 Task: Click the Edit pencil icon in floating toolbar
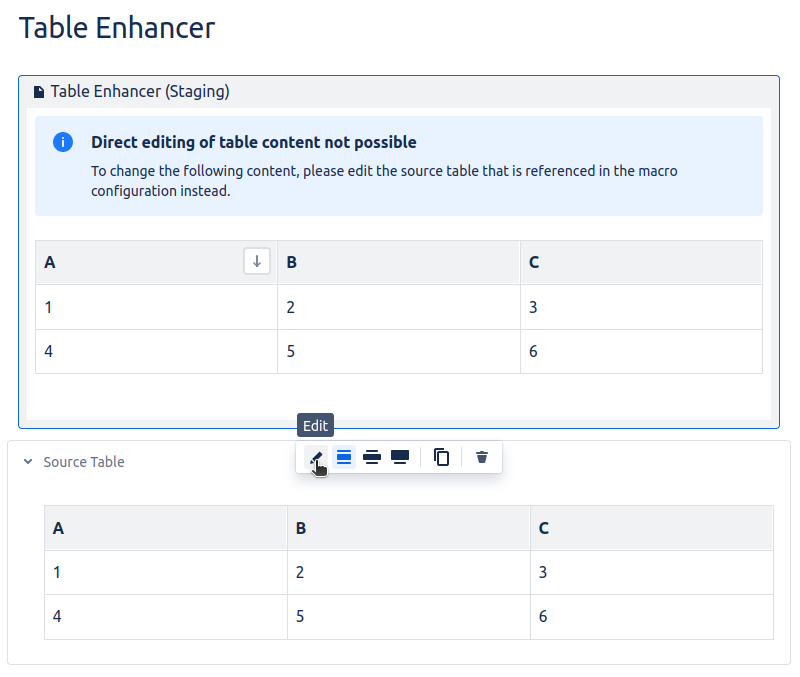317,457
